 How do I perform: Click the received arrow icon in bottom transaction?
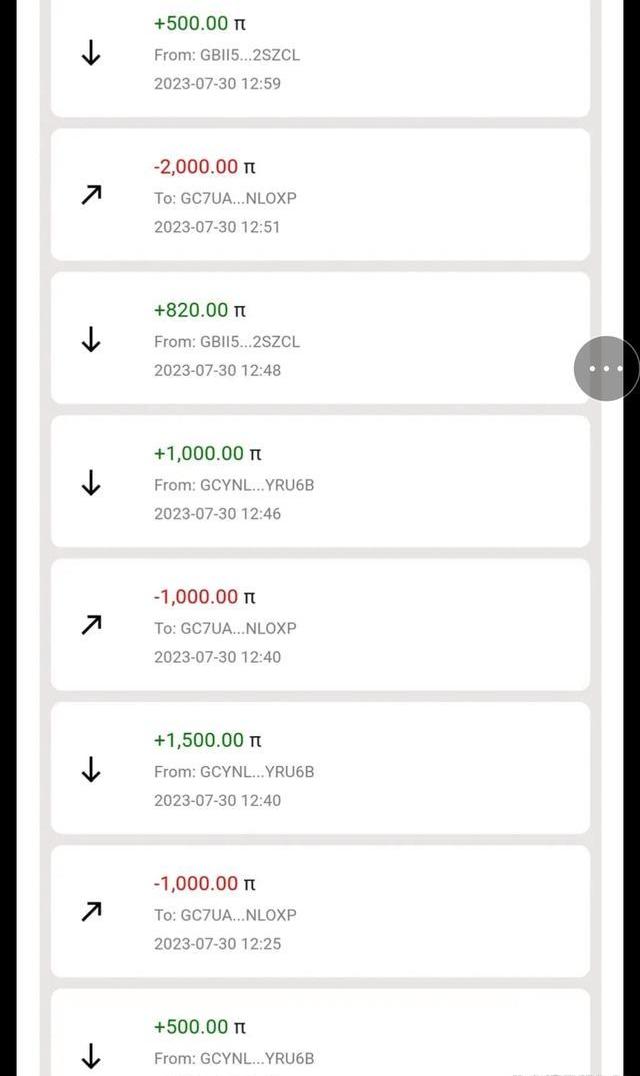click(91, 1056)
